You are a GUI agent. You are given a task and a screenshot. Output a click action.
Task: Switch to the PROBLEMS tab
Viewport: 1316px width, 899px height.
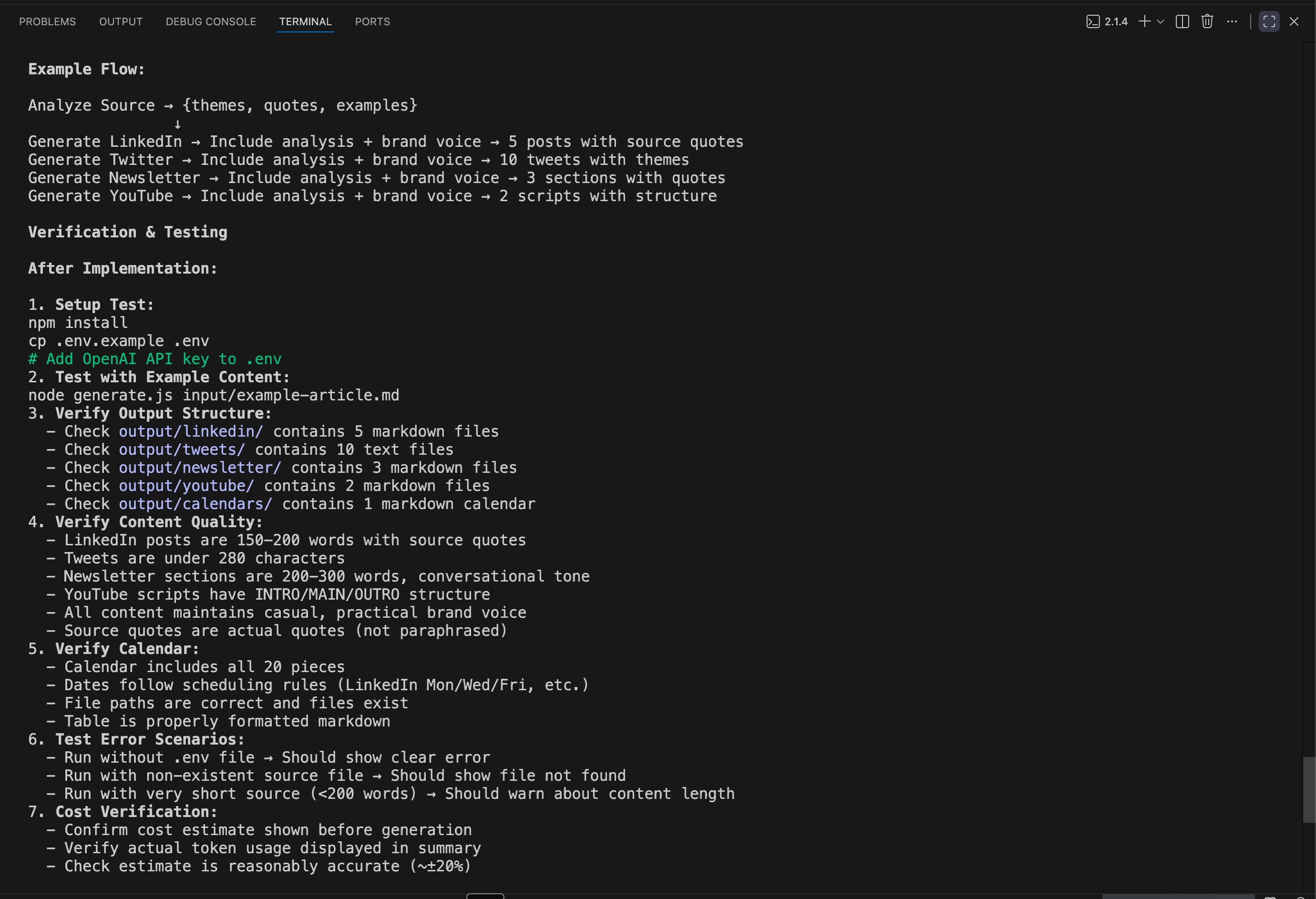48,21
